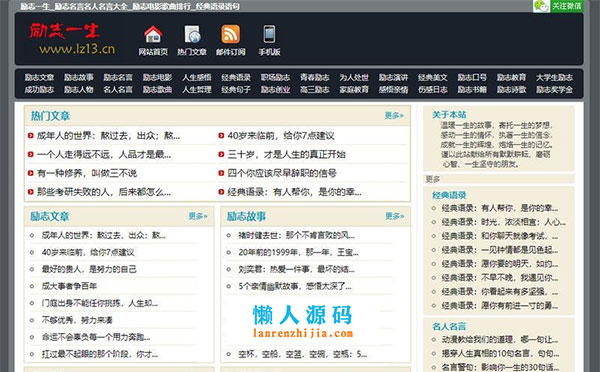Click the www.lz13.cn site address
The image size is (600, 372).
click(77, 49)
